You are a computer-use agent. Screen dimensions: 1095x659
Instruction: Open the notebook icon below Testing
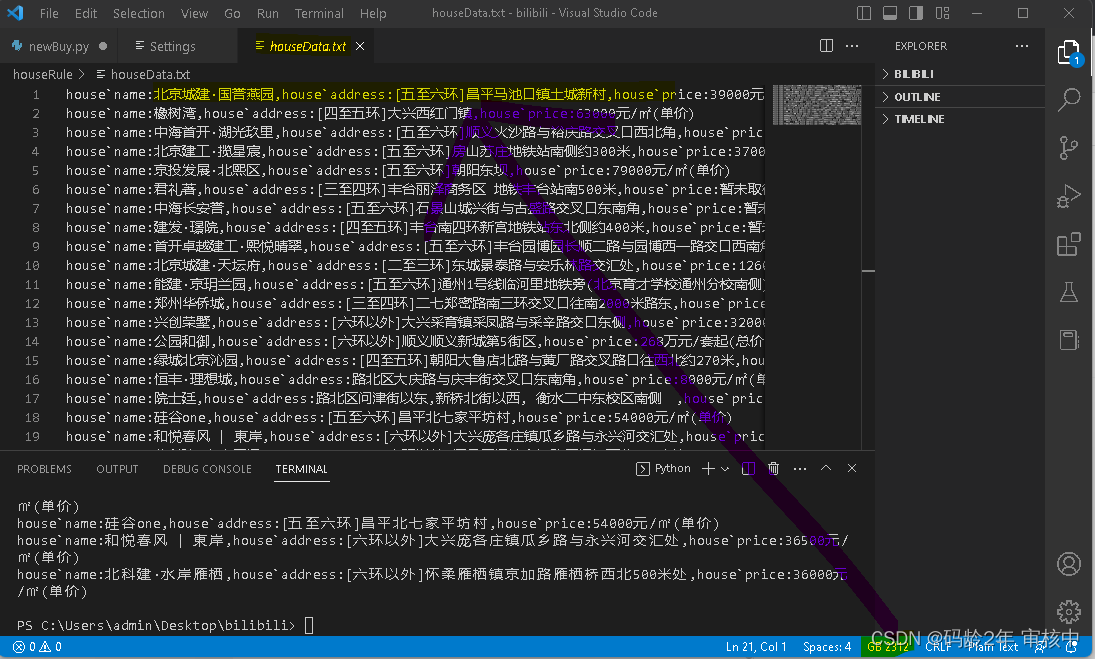point(1068,339)
